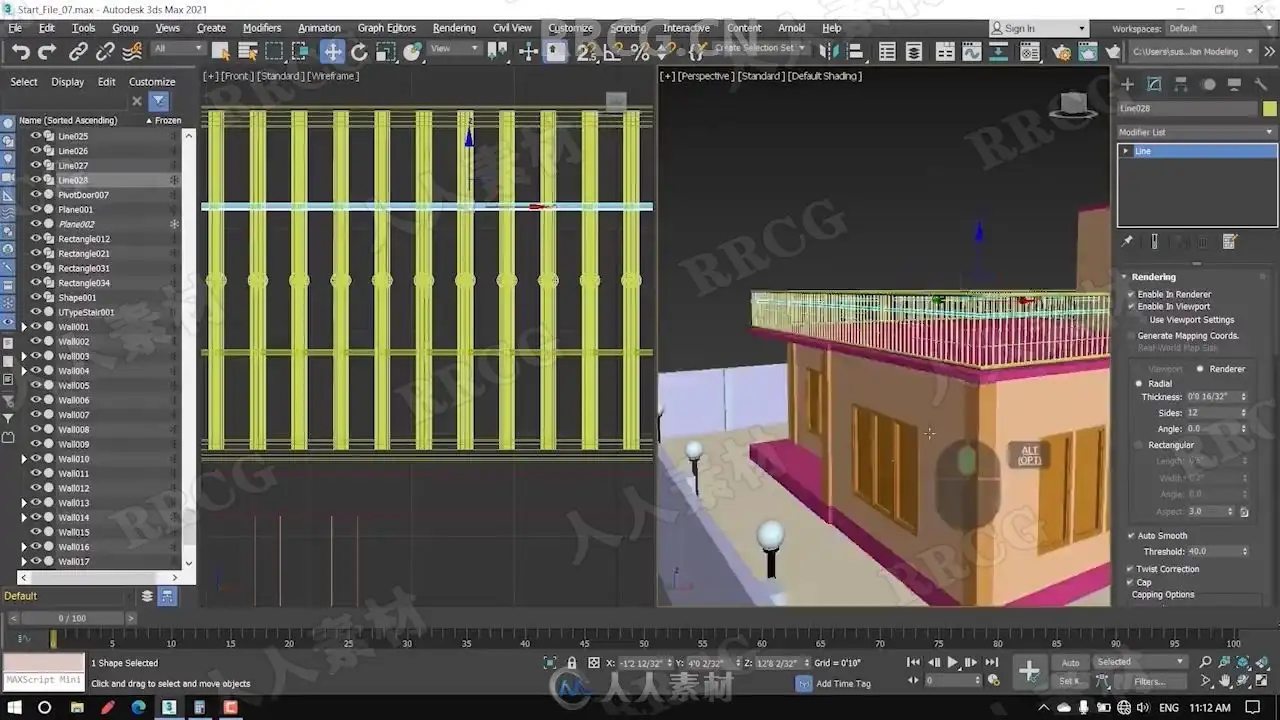The height and width of the screenshot is (720, 1280).
Task: Open the Workspaces Default dropdown
Action: (1220, 29)
